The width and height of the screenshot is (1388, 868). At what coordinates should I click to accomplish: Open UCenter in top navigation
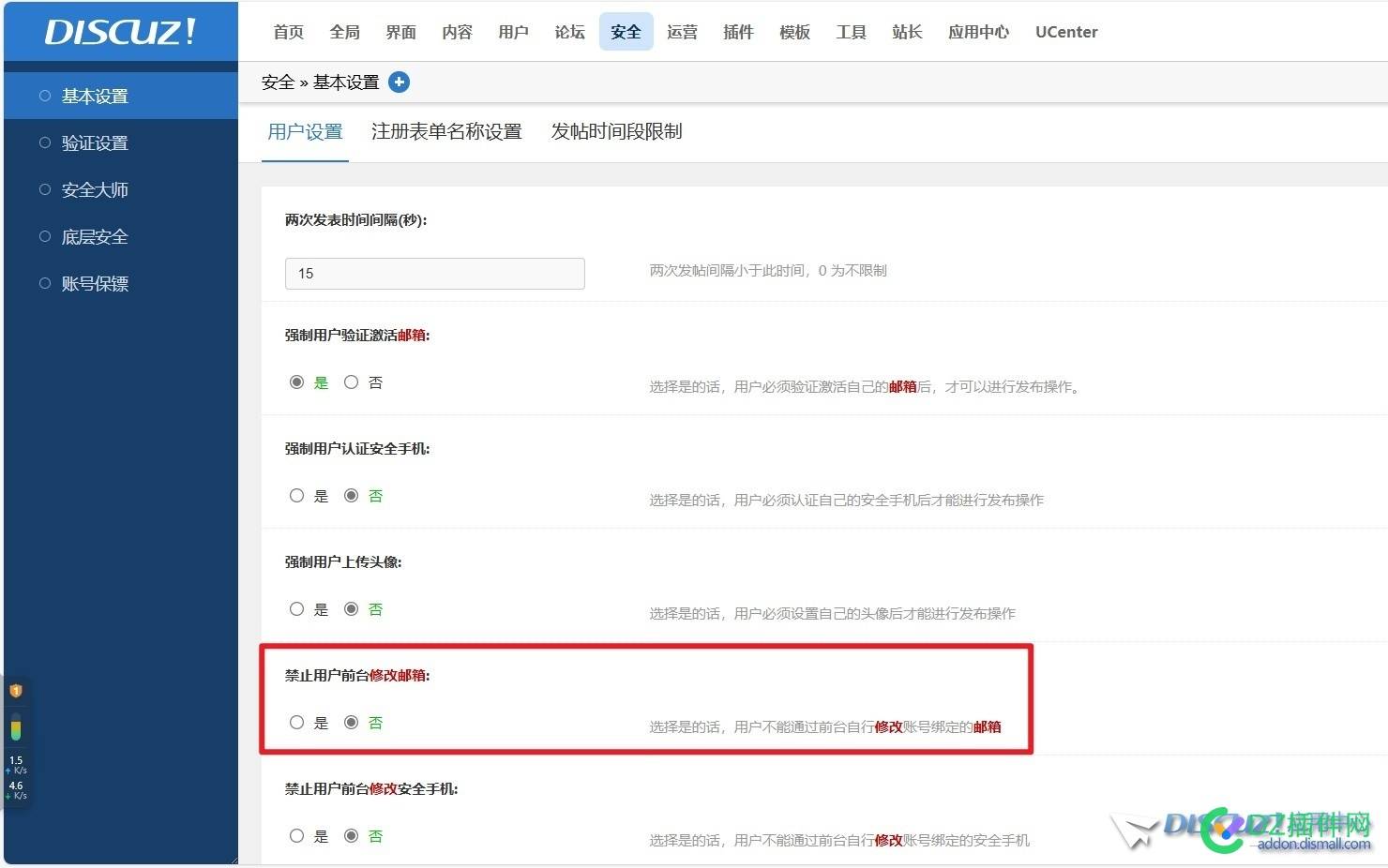pos(1066,32)
